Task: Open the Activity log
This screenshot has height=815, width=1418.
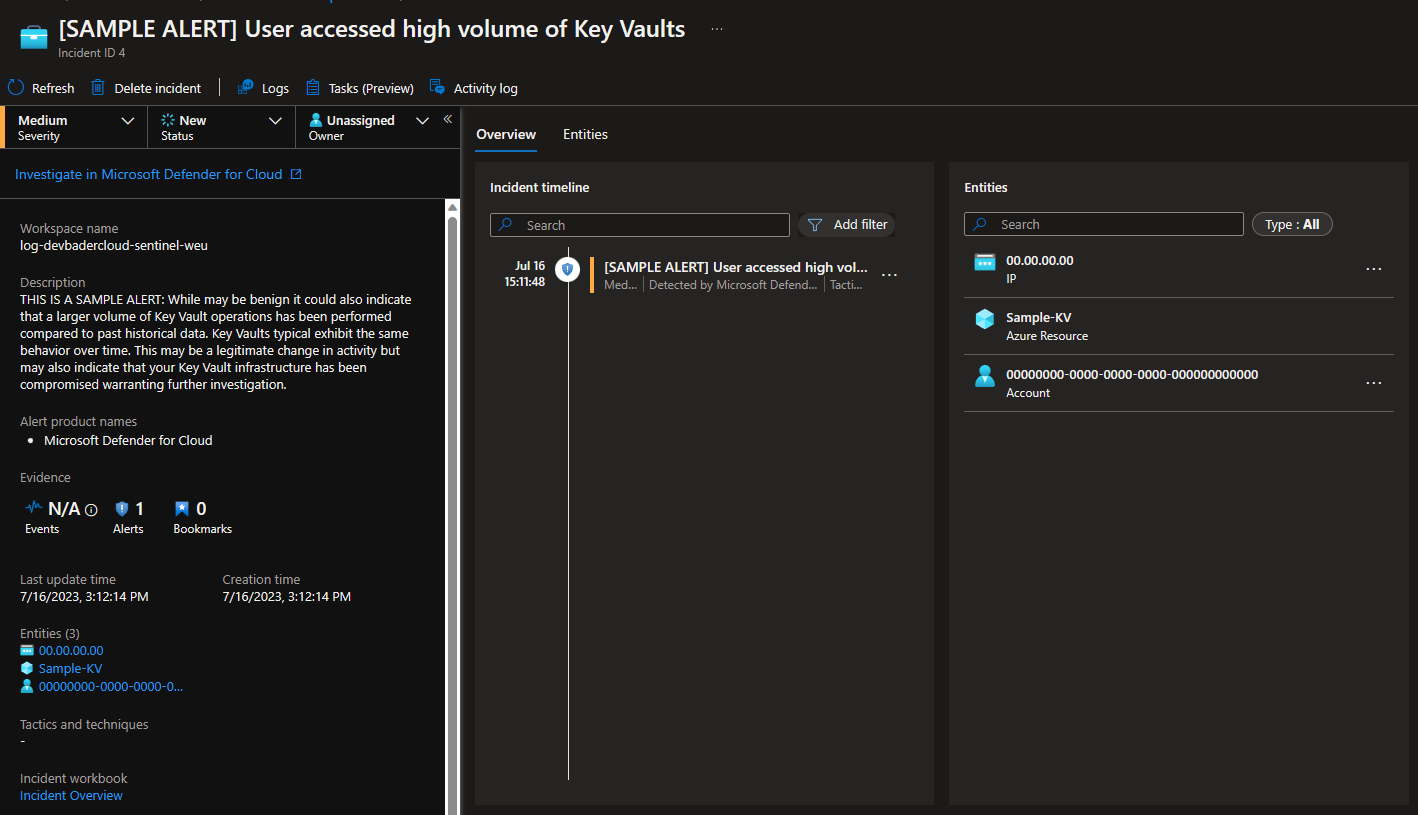Action: coord(474,88)
